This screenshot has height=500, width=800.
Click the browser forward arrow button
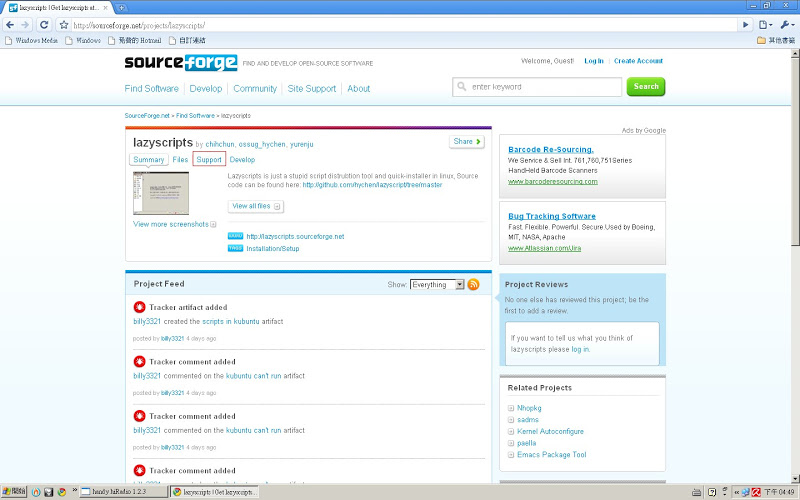(x=25, y=24)
